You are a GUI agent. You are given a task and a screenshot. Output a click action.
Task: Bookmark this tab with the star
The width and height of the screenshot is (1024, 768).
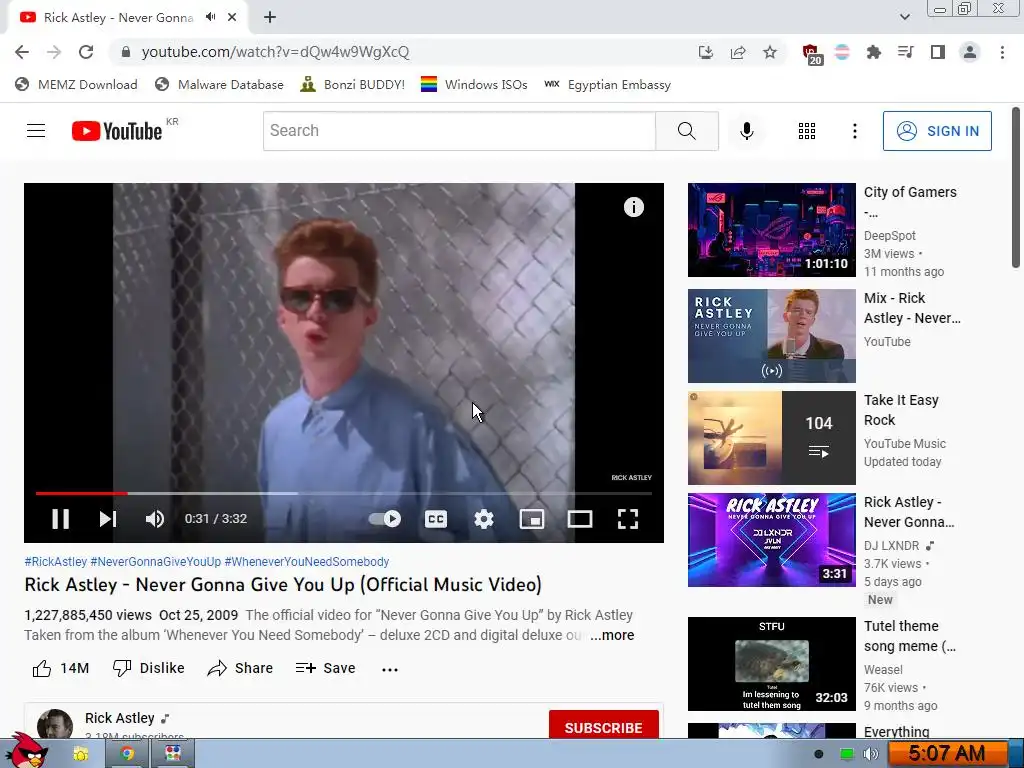pyautogui.click(x=770, y=52)
